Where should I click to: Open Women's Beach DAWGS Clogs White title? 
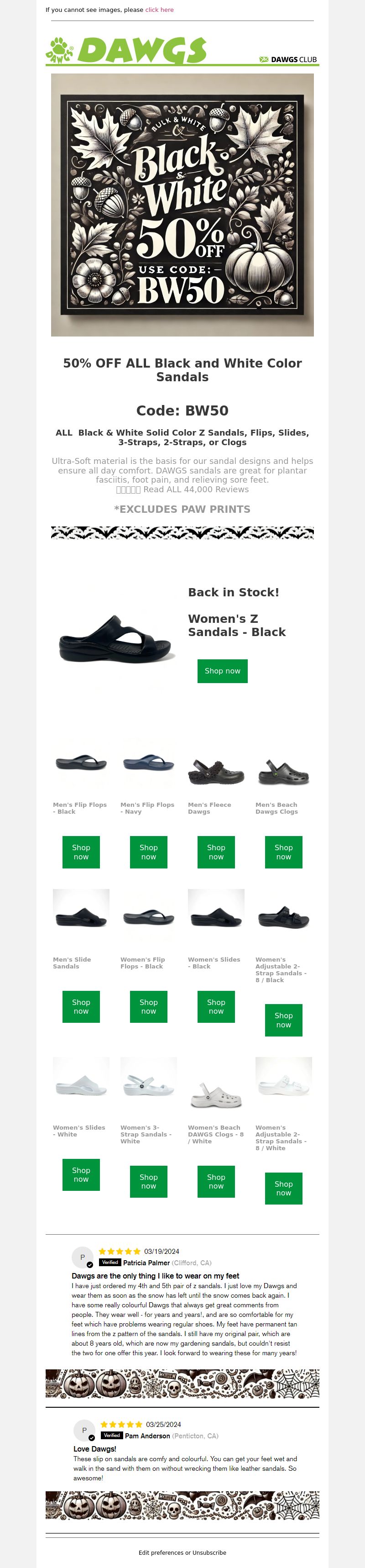[216, 1135]
